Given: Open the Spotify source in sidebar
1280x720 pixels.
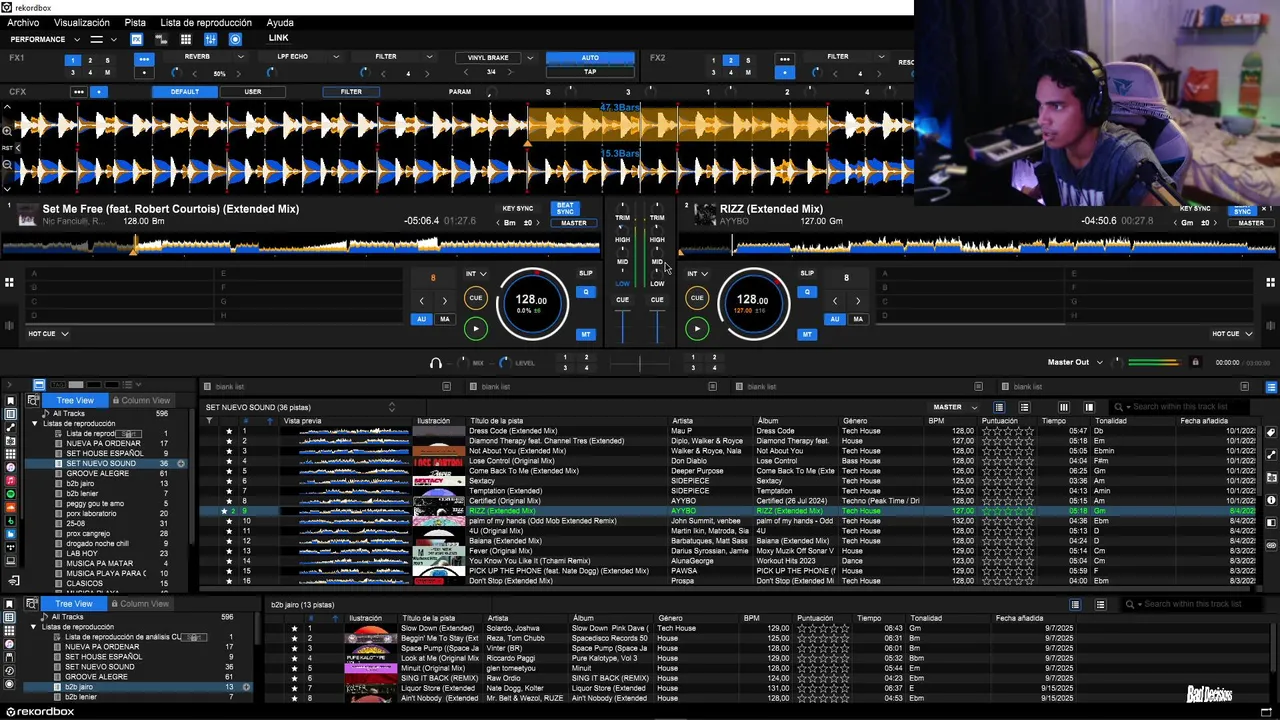Looking at the screenshot, I should (10, 494).
